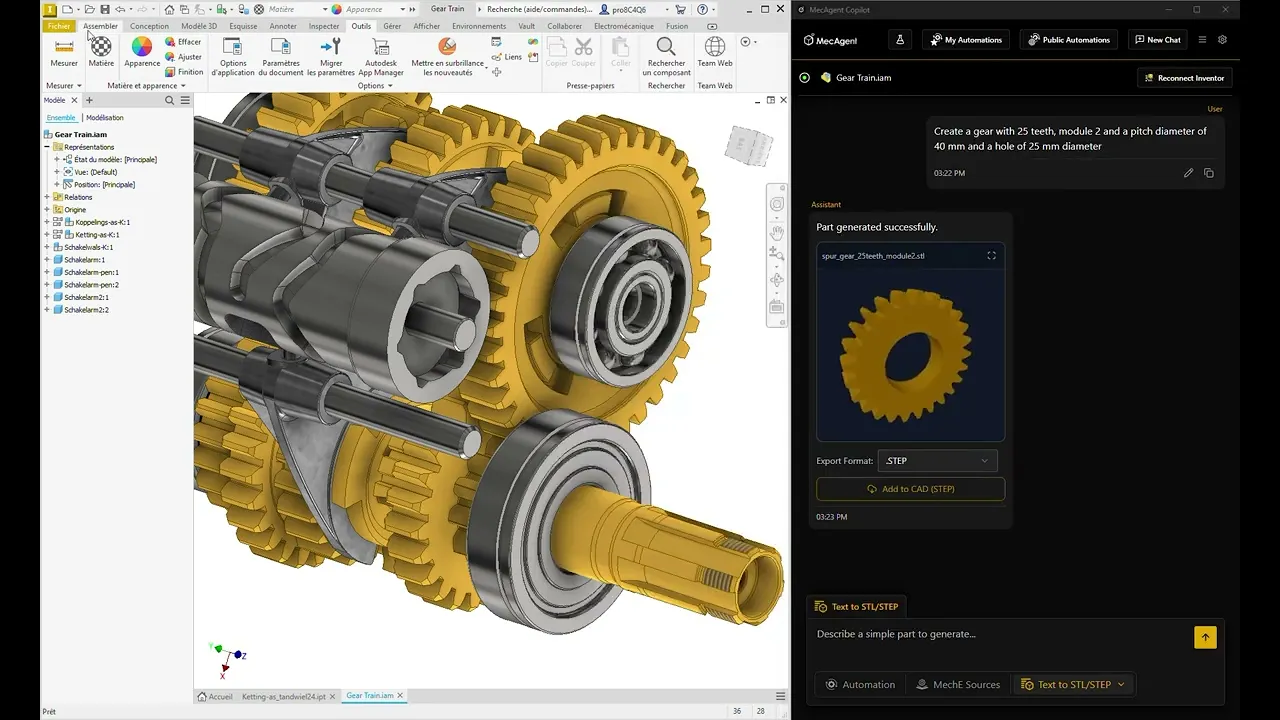Toggle the green connection status indicator
This screenshot has height=720, width=1280.
click(x=805, y=77)
